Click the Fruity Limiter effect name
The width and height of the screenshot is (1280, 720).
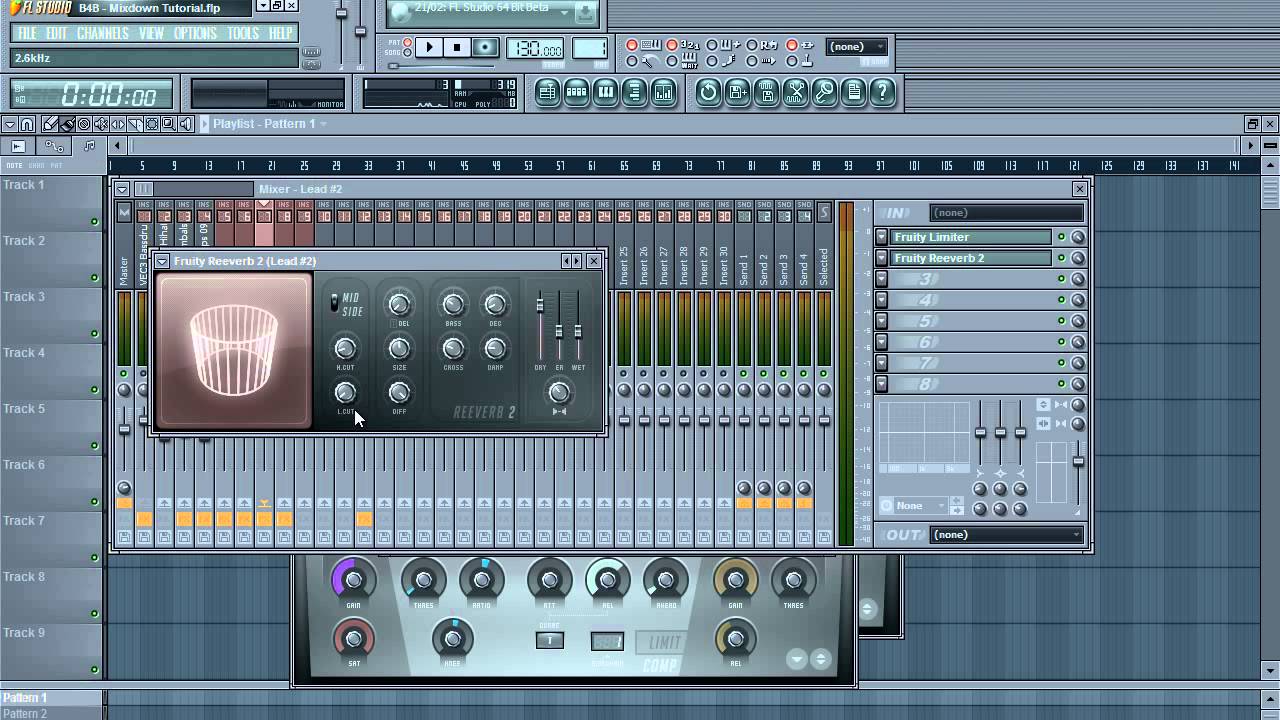(x=972, y=237)
